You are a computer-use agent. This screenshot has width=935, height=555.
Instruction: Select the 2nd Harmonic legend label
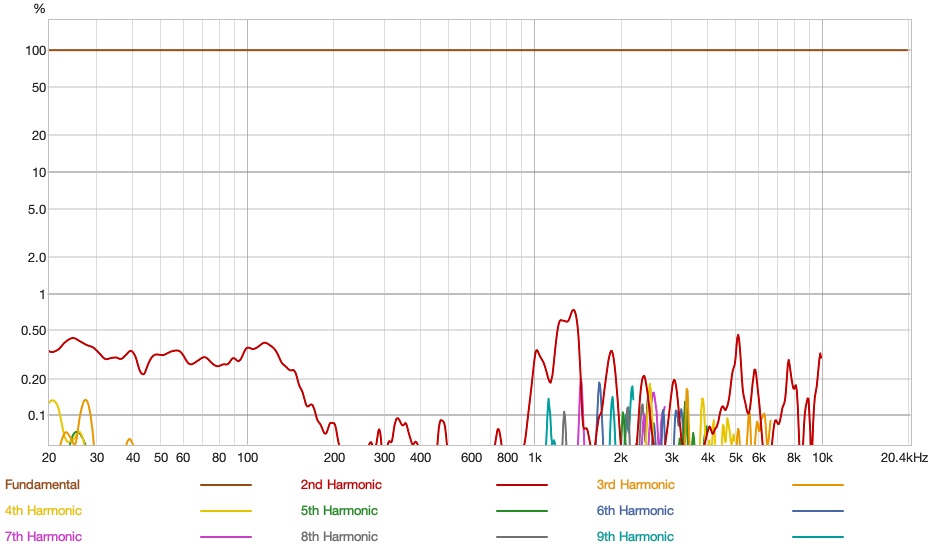pos(341,485)
